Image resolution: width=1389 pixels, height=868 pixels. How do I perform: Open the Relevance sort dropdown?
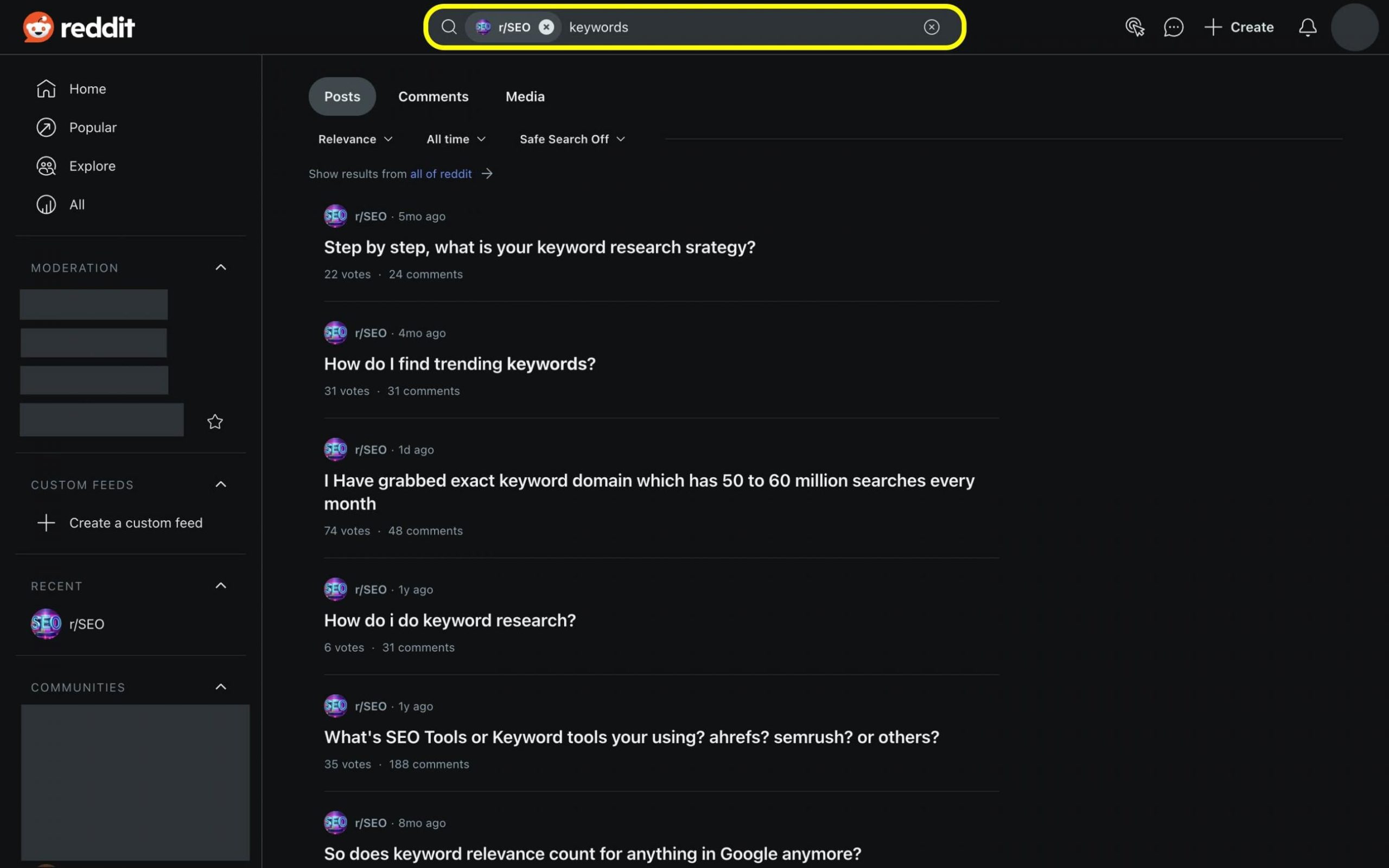tap(355, 139)
